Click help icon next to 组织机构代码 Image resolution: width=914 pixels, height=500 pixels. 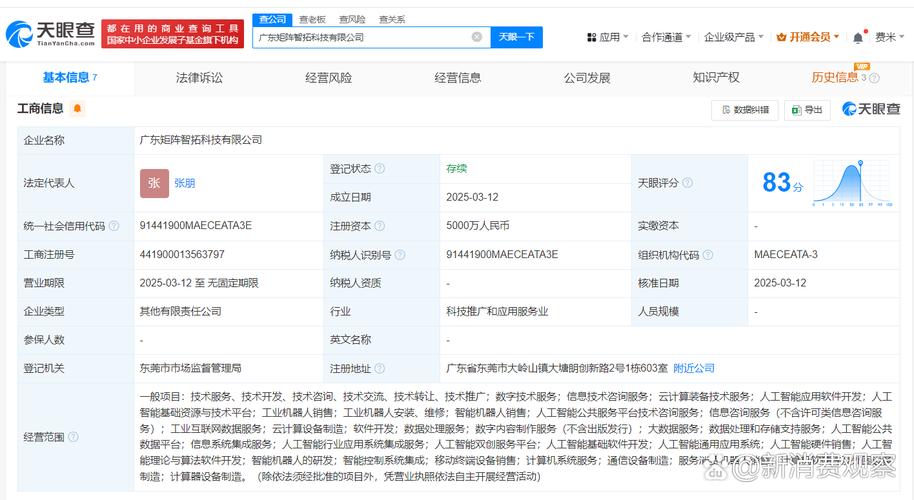[x=708, y=255]
